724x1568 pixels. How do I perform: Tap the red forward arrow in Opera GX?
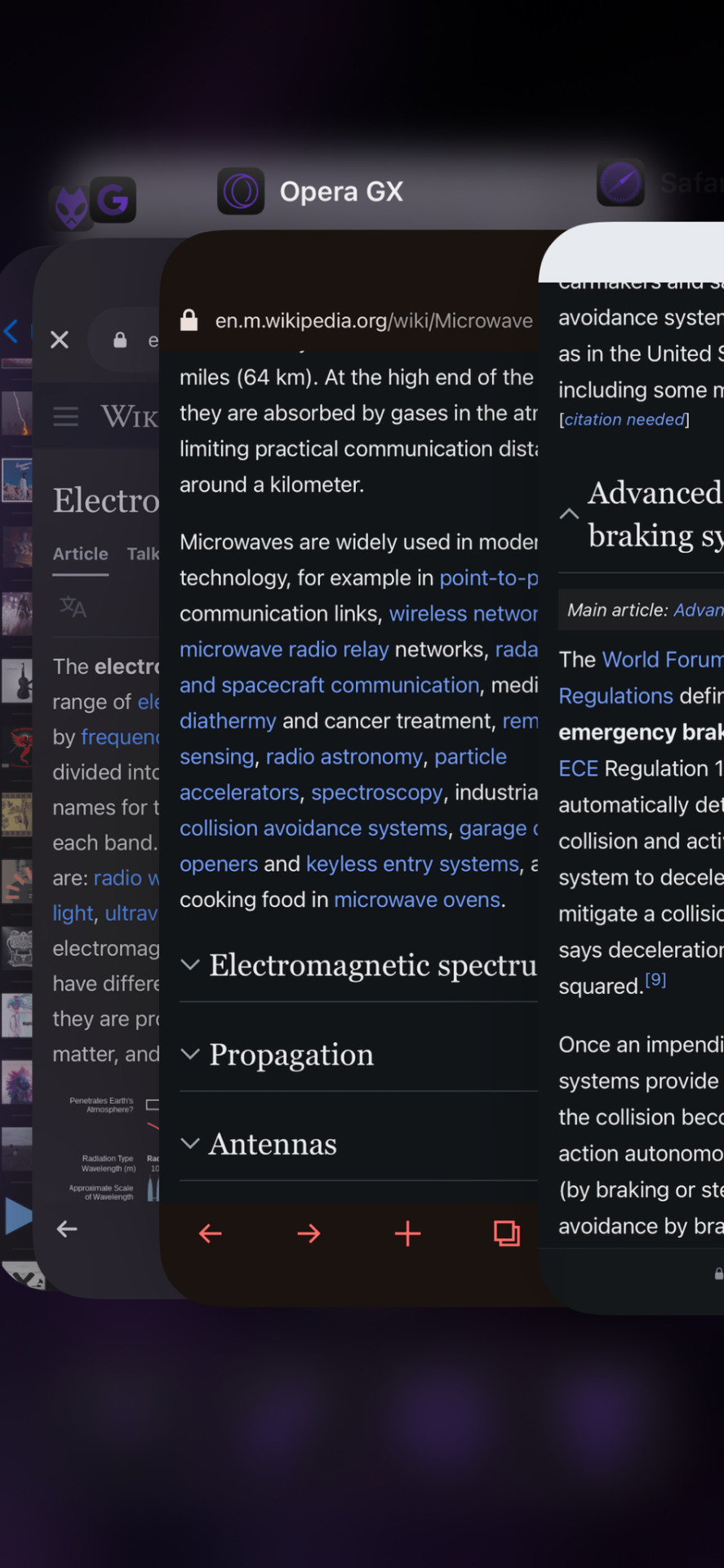pyautogui.click(x=309, y=1233)
